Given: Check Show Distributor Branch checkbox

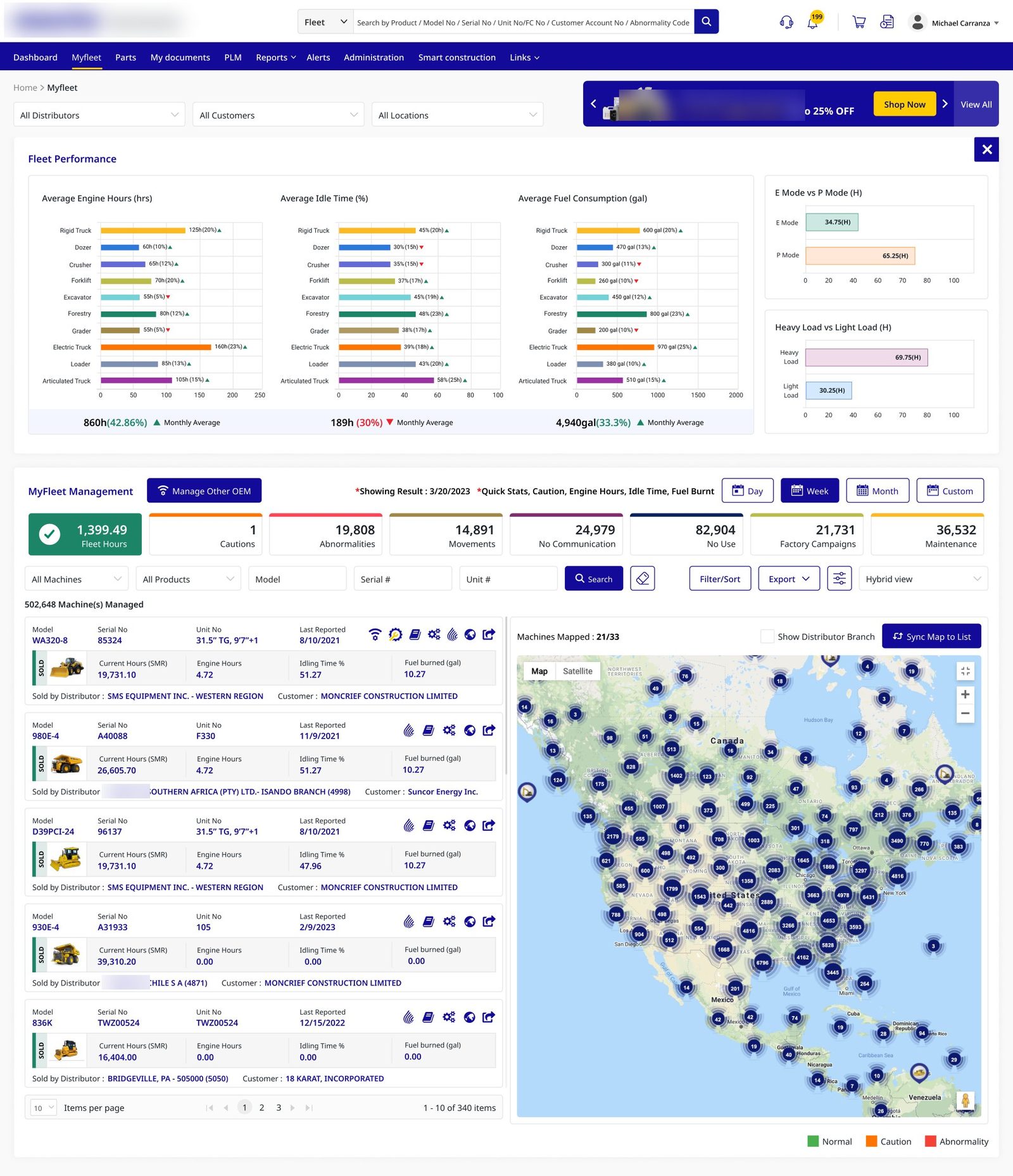Looking at the screenshot, I should pyautogui.click(x=767, y=637).
